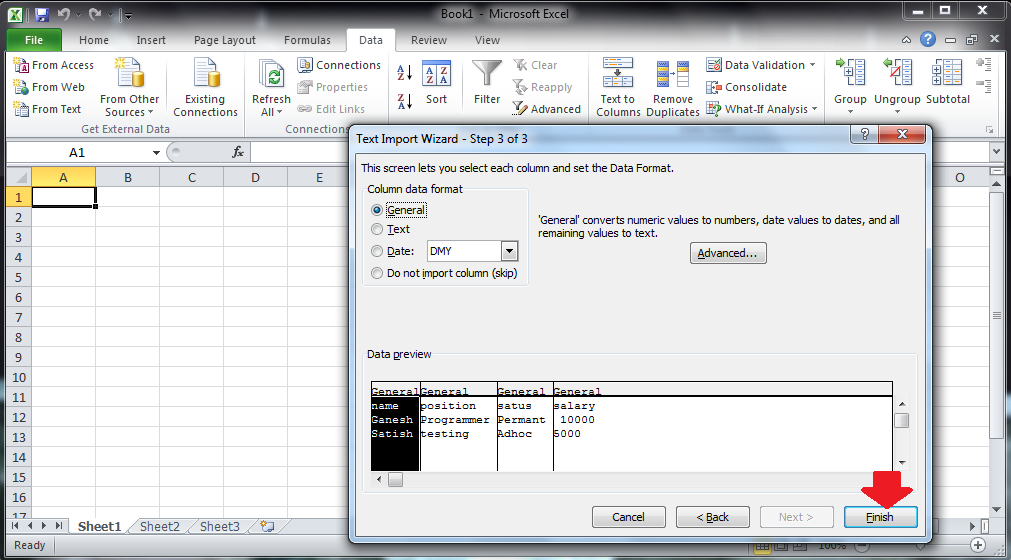The height and width of the screenshot is (560, 1011).
Task: Switch to the Page Layout tab
Action: [x=224, y=40]
